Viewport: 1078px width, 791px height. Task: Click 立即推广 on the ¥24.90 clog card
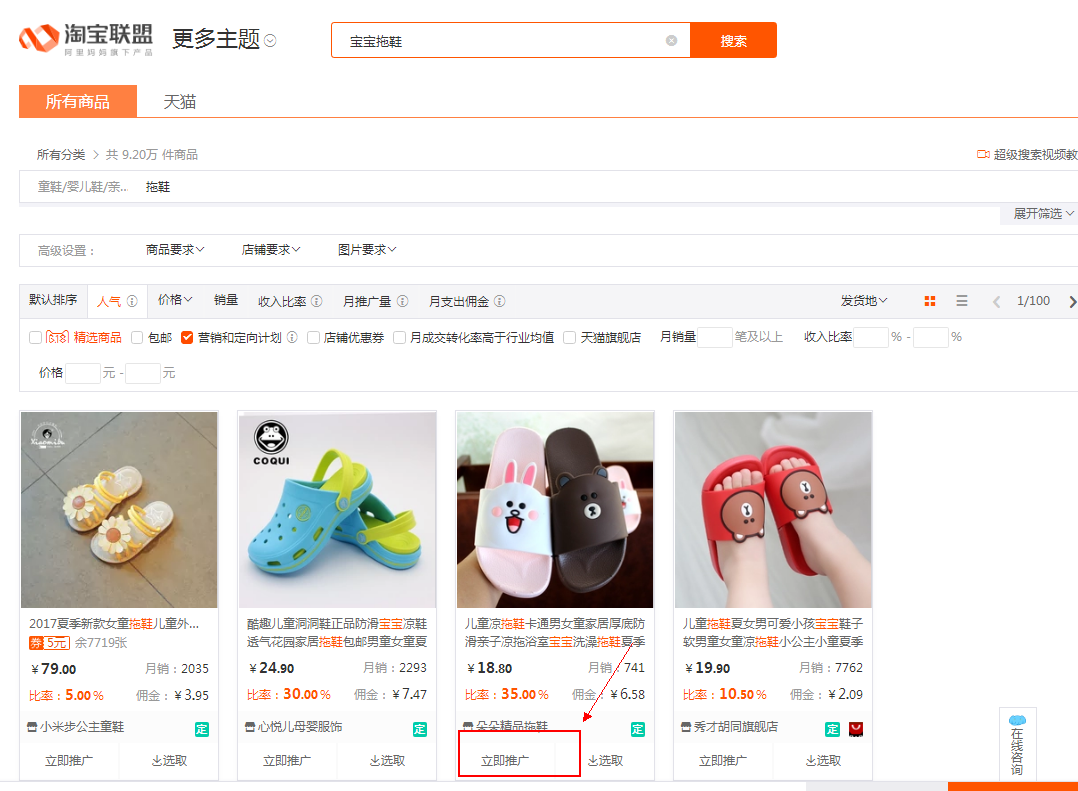tap(287, 761)
